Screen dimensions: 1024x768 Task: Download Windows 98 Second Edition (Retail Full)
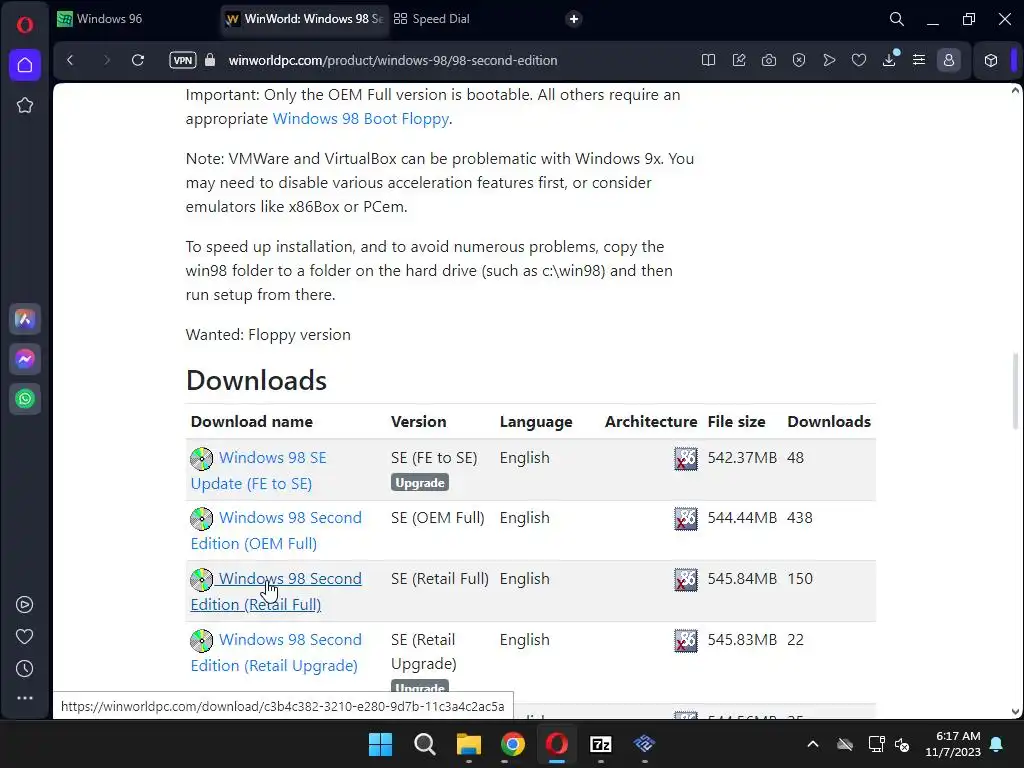[x=276, y=591]
